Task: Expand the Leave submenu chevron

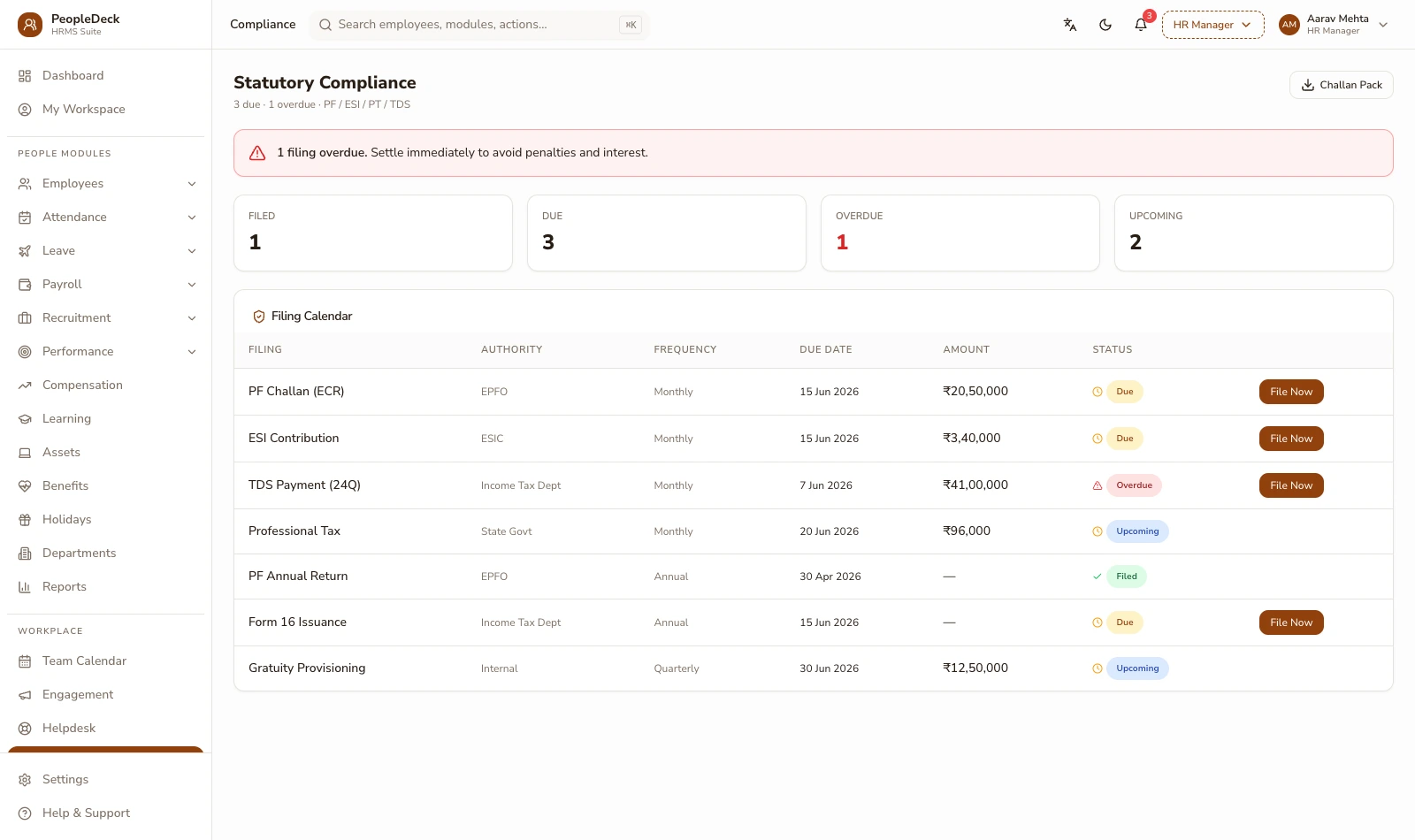Action: click(x=192, y=251)
